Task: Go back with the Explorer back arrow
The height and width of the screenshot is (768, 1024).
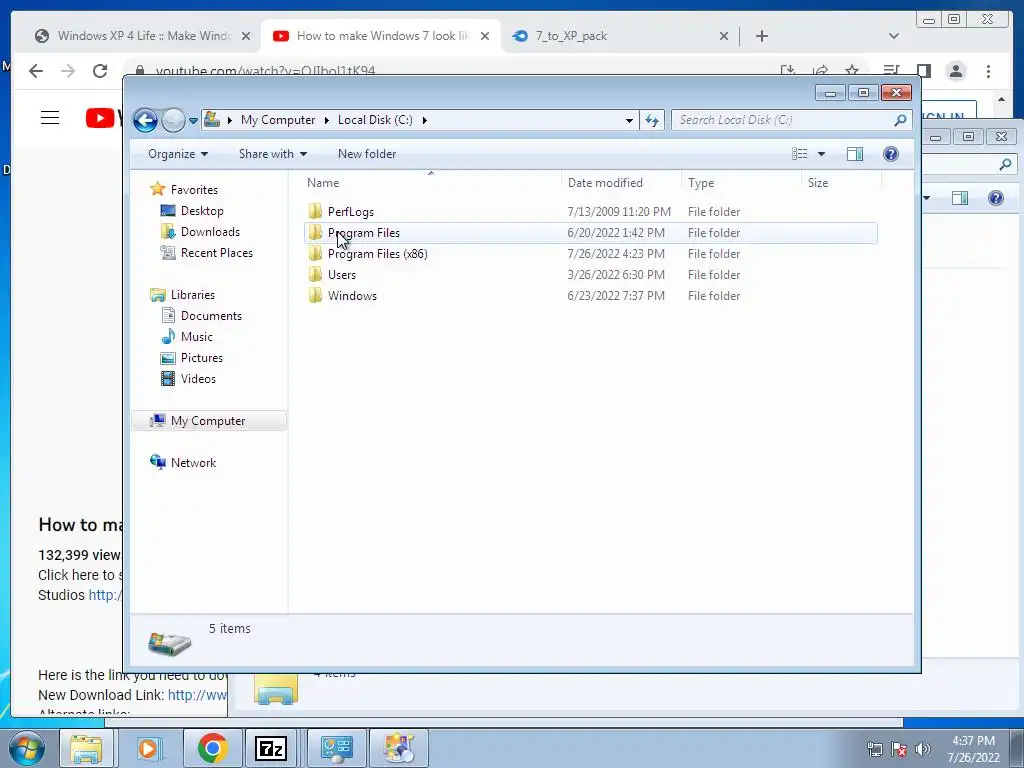Action: (x=145, y=120)
